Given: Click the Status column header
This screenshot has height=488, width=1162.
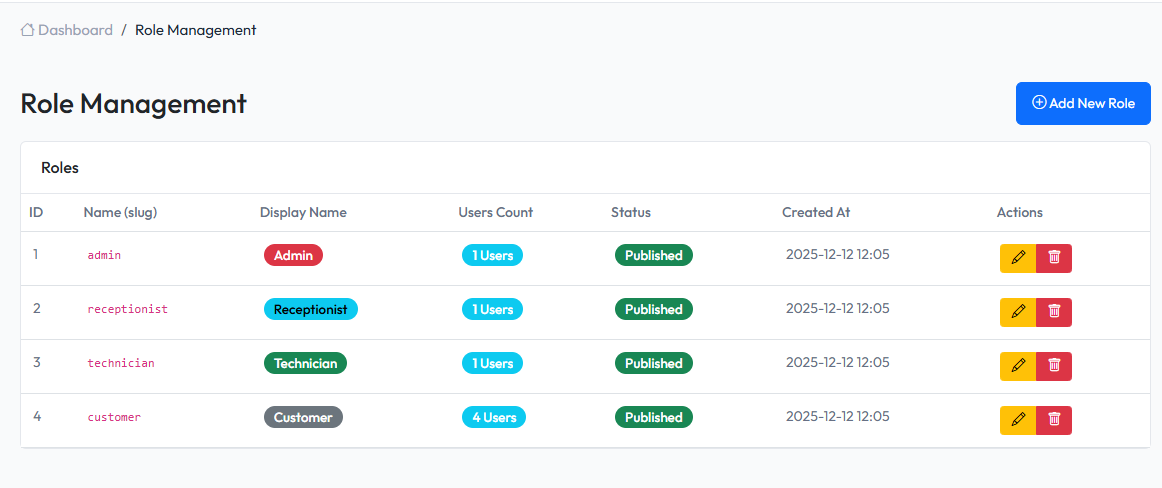Looking at the screenshot, I should click(x=630, y=212).
